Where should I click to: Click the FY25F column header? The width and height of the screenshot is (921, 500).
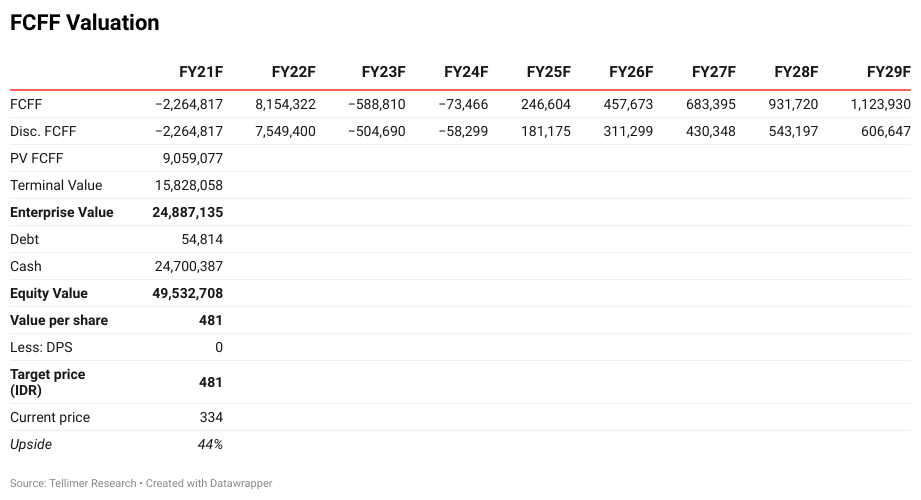click(x=549, y=72)
